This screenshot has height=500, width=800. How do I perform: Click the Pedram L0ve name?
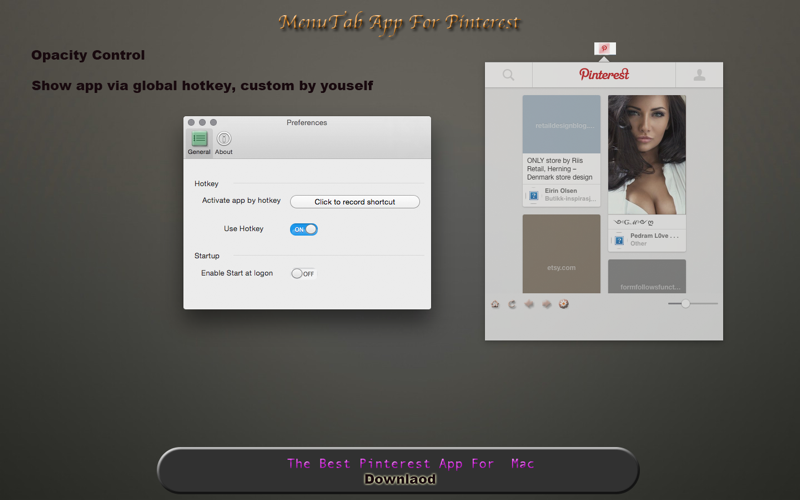[x=654, y=236]
